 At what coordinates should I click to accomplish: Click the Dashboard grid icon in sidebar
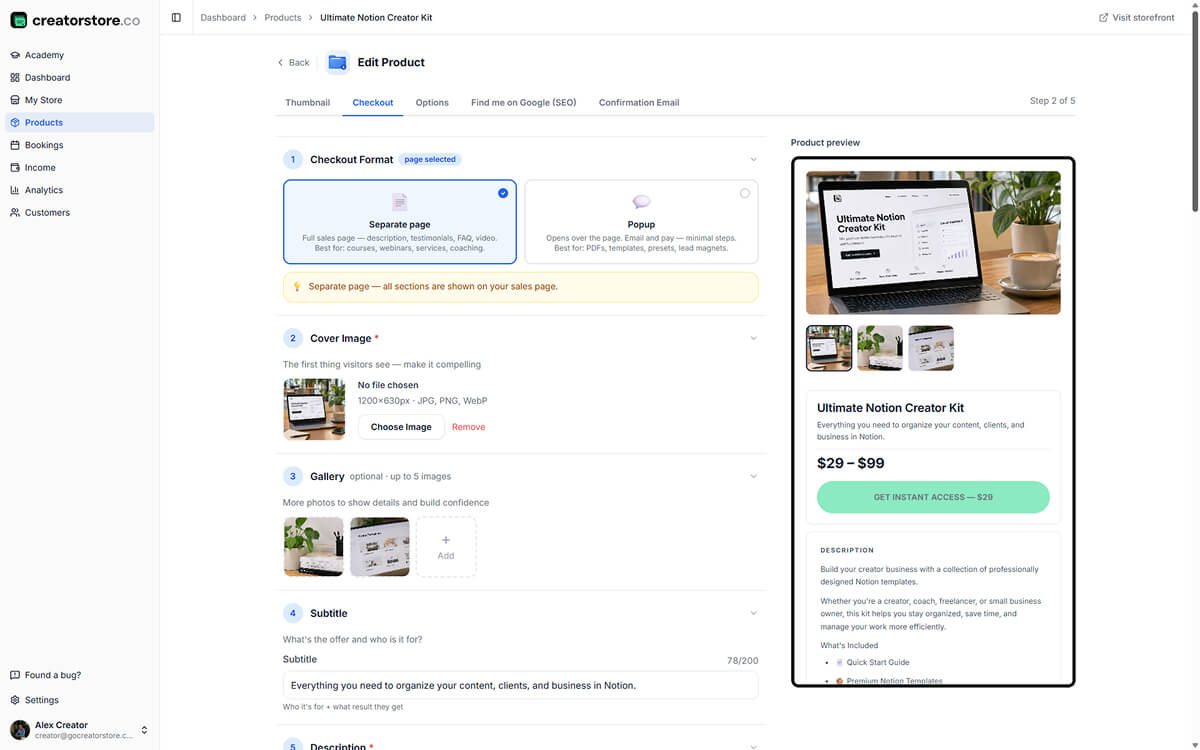(15, 77)
